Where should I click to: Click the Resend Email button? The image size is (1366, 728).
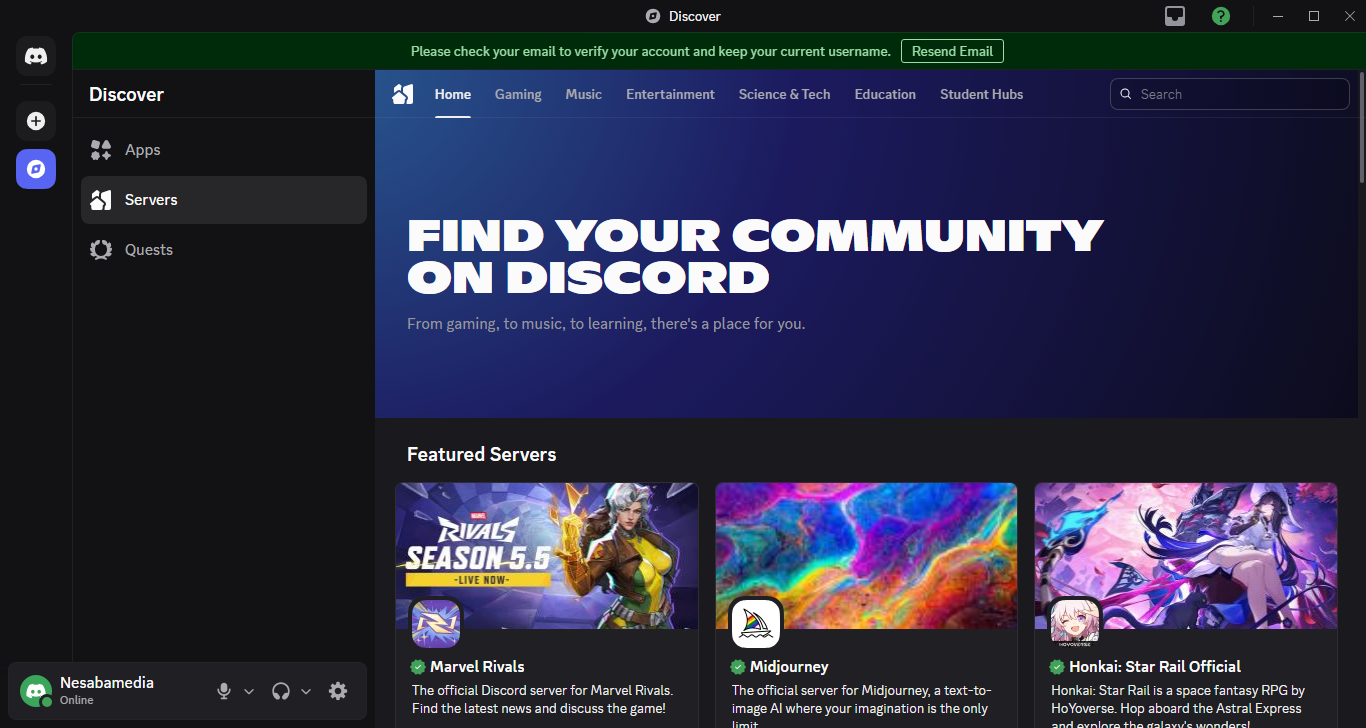951,51
